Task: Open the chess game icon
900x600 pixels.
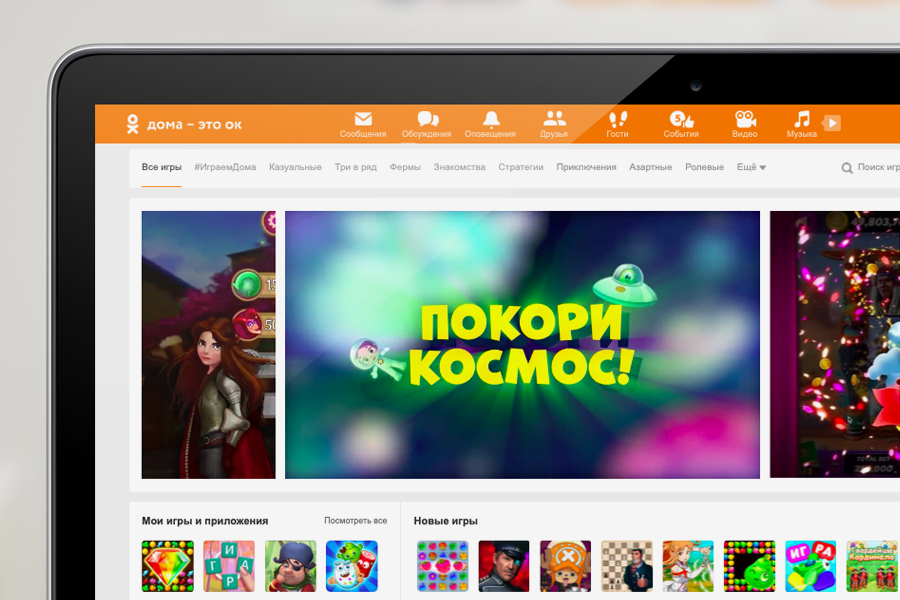Action: [627, 566]
